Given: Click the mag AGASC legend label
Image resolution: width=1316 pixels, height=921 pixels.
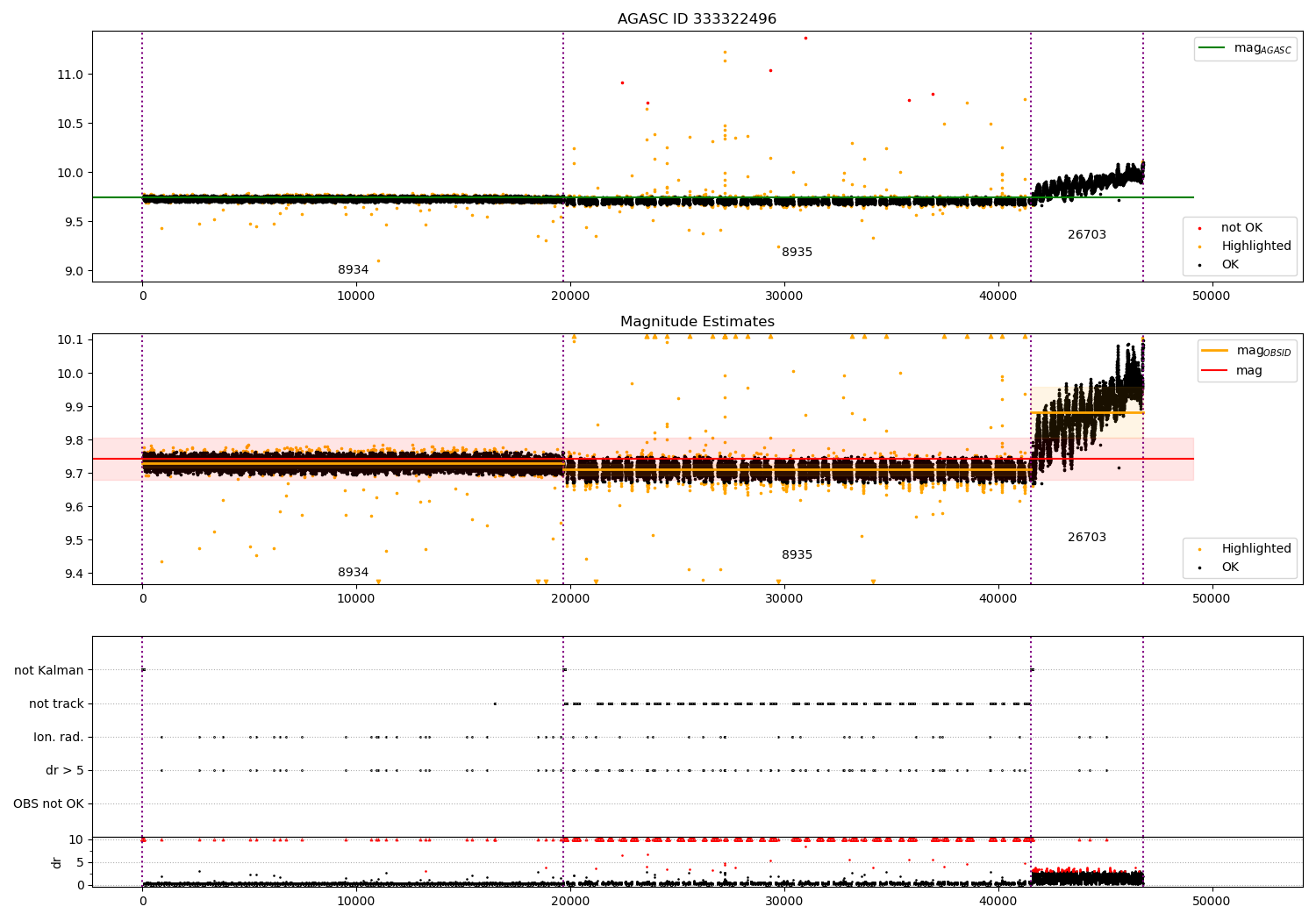Looking at the screenshot, I should [x=1262, y=49].
